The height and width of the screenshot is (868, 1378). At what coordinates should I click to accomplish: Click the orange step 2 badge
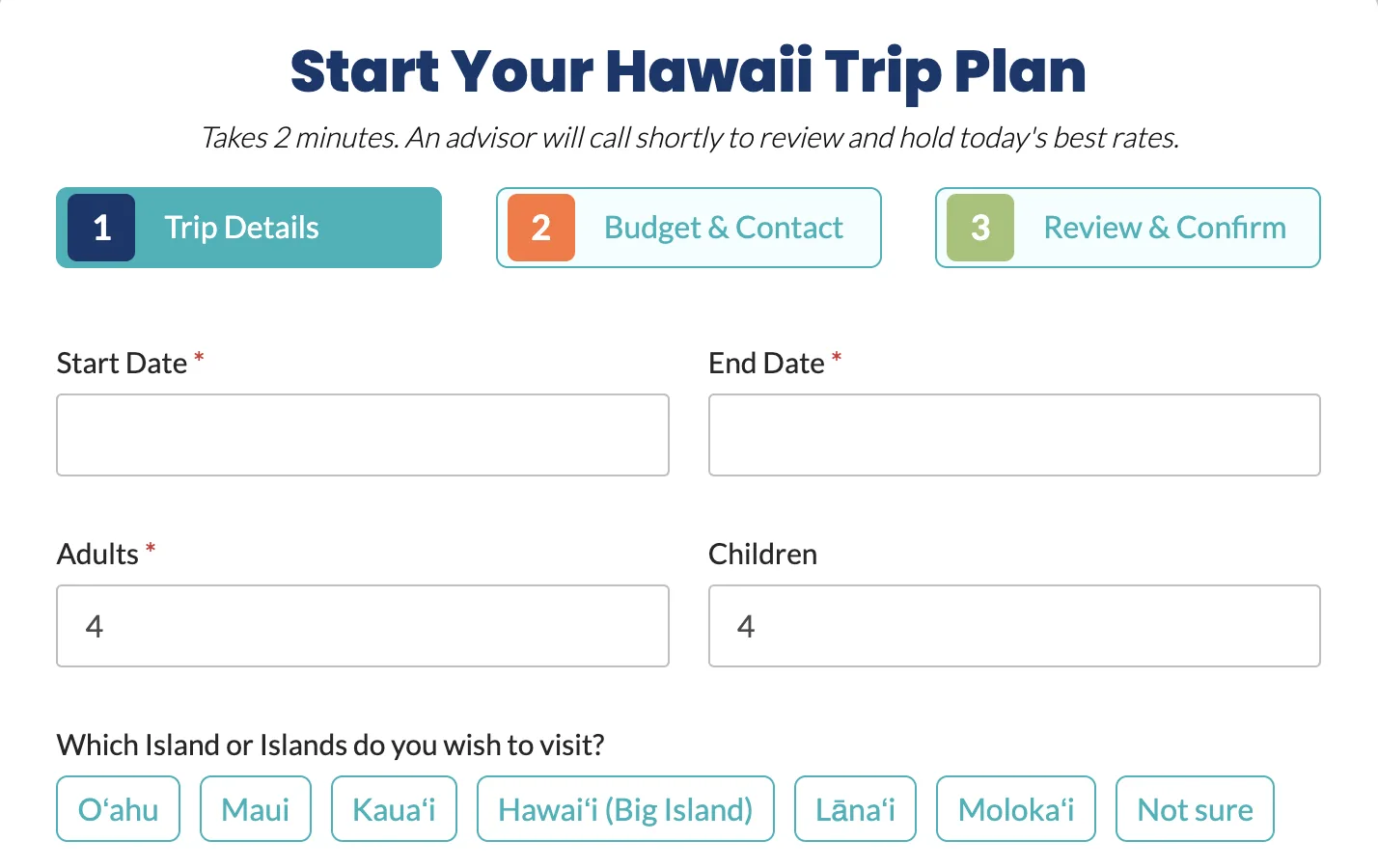pyautogui.click(x=539, y=228)
